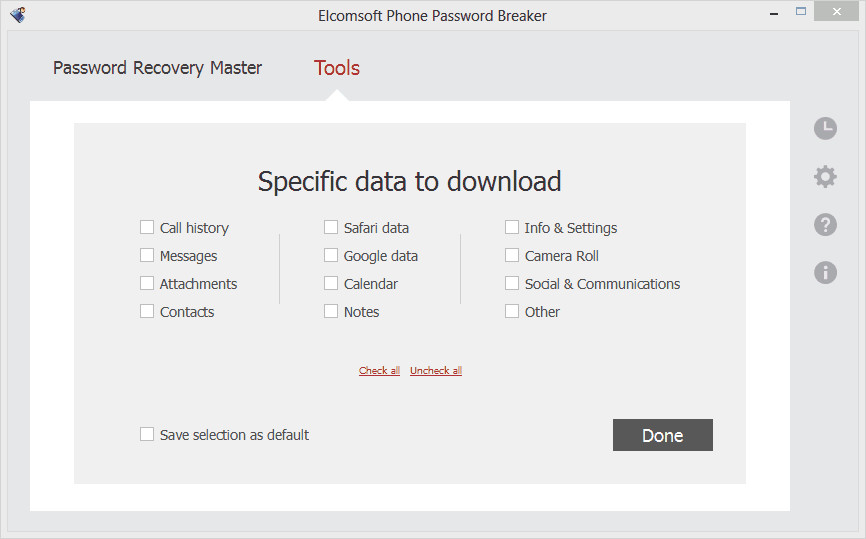Open the info icon in the sidebar
This screenshot has height=539, width=866.
(825, 271)
